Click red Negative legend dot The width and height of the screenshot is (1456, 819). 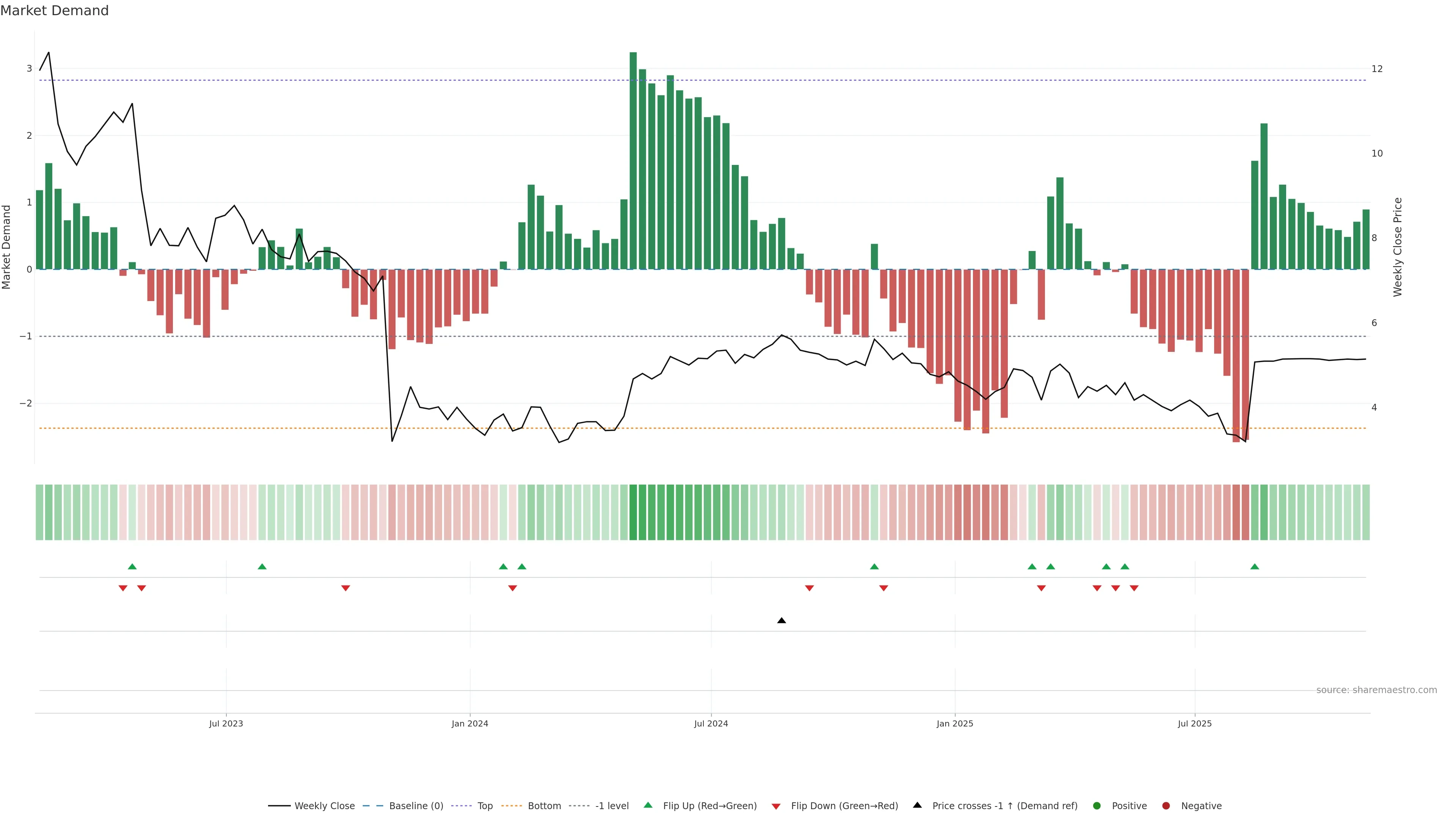(1166, 806)
